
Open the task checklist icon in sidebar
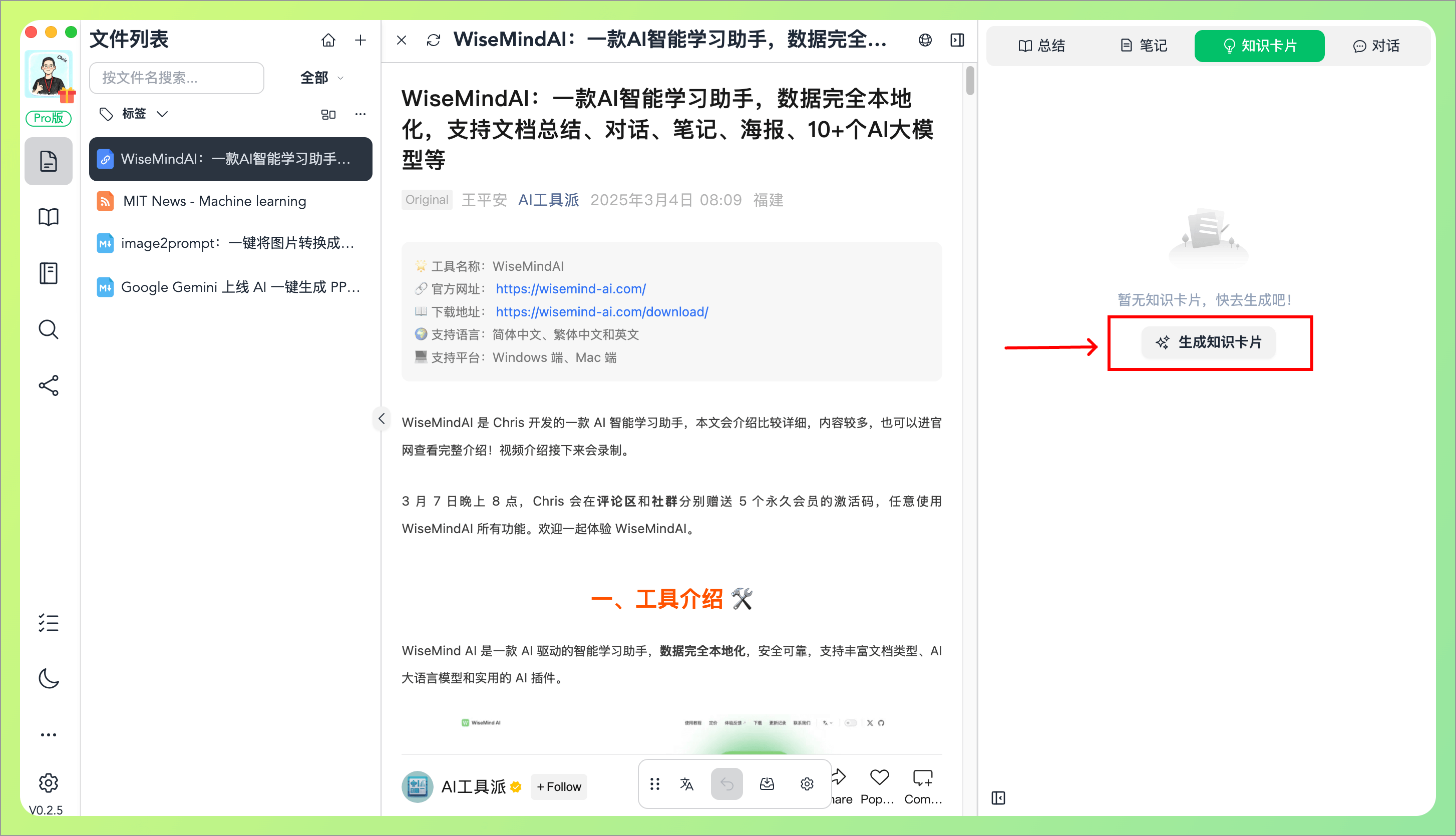tap(48, 623)
